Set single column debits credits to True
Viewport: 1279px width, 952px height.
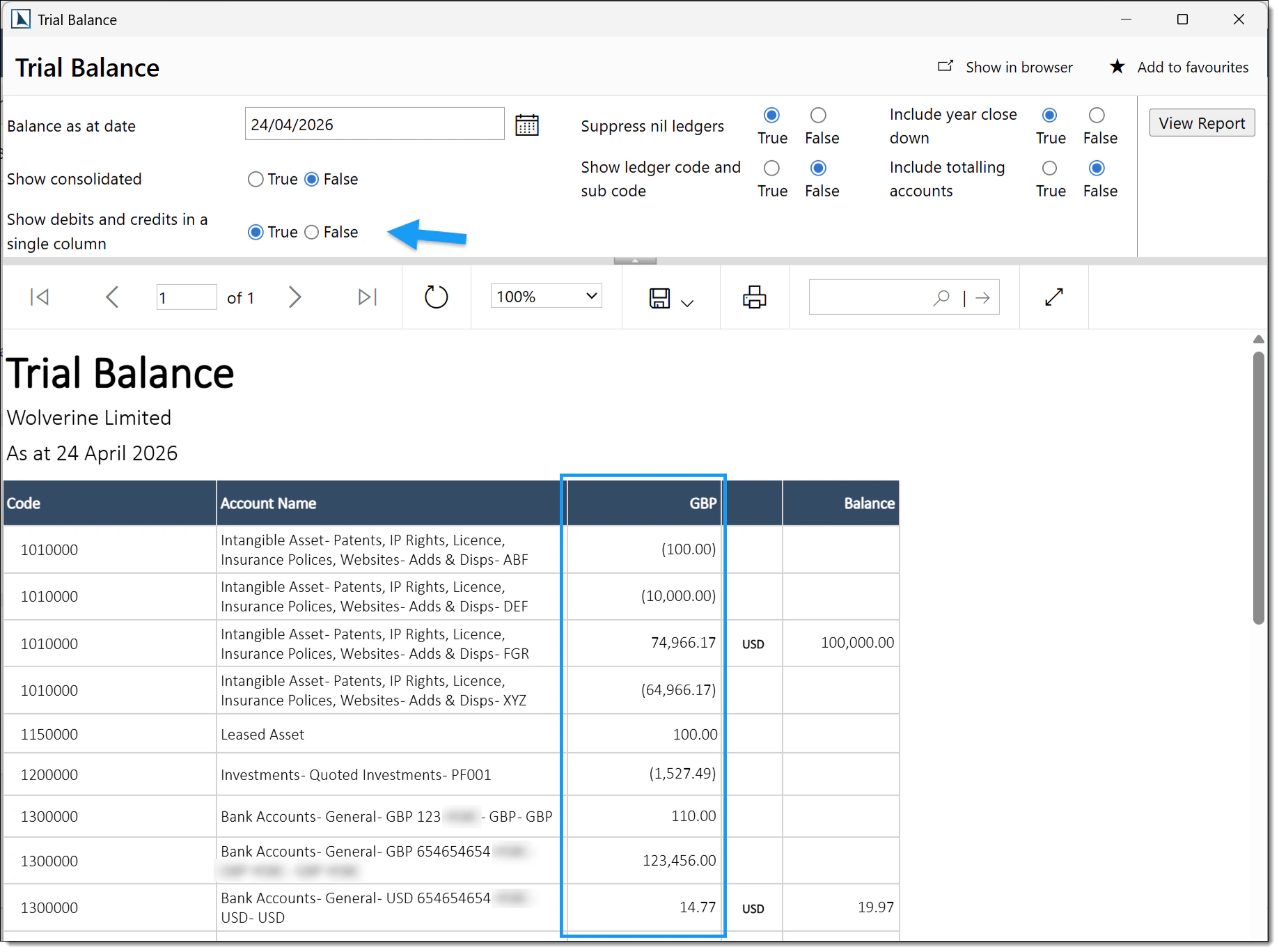coord(256,232)
